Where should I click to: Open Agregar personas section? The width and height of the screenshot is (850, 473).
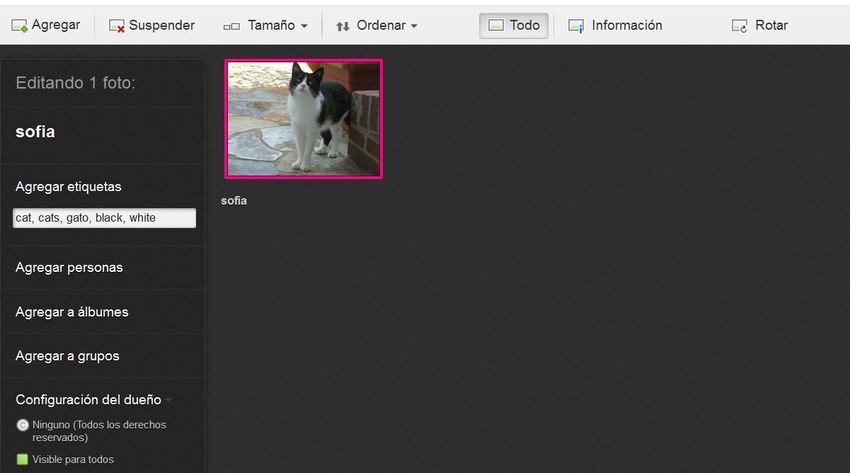coord(69,268)
